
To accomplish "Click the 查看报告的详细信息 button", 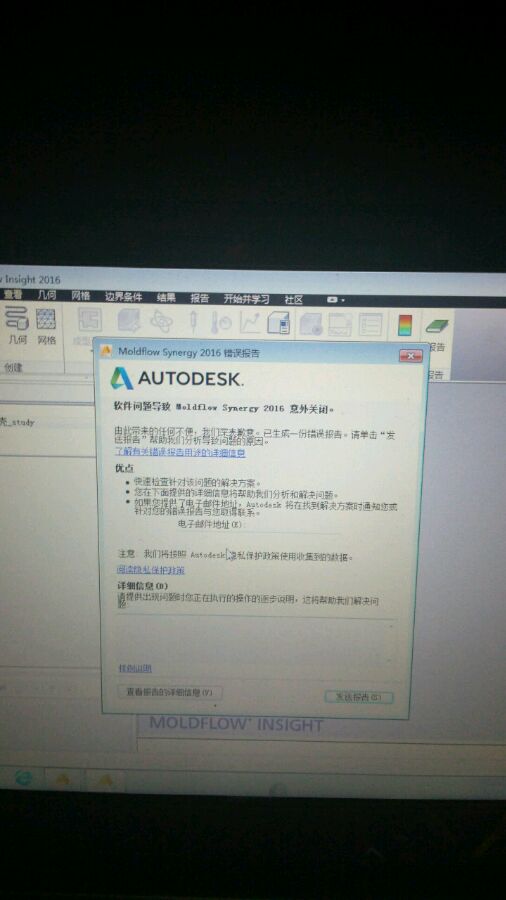I will point(169,692).
